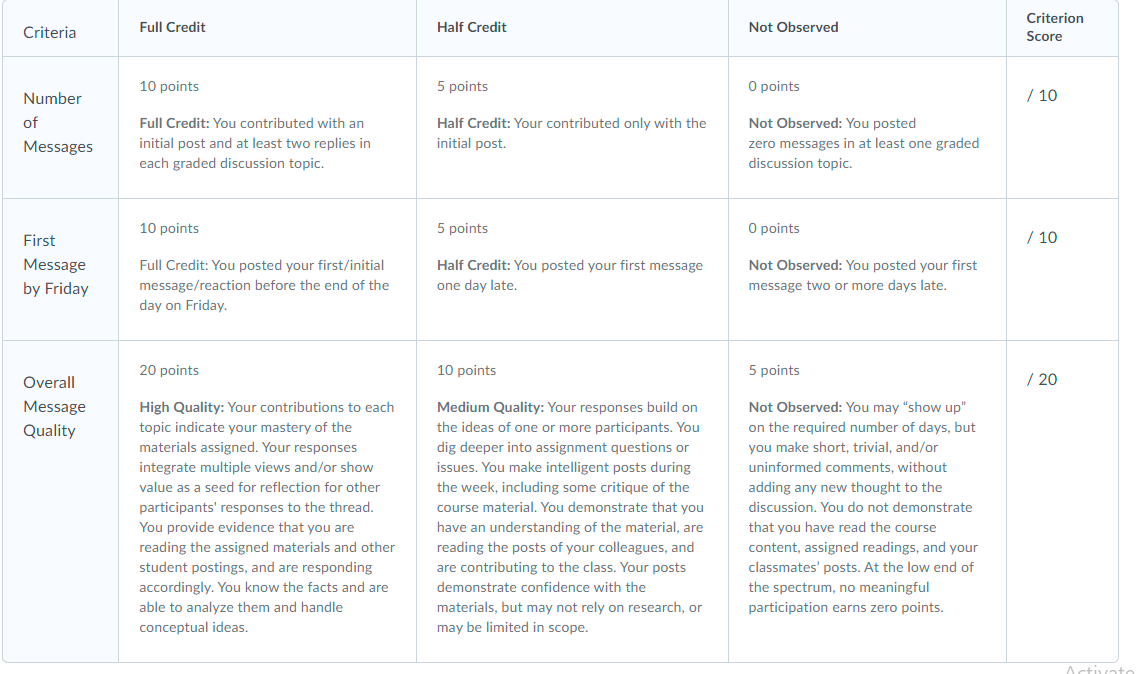
Task: Click the Half Credit column header
Action: pyautogui.click(x=471, y=27)
